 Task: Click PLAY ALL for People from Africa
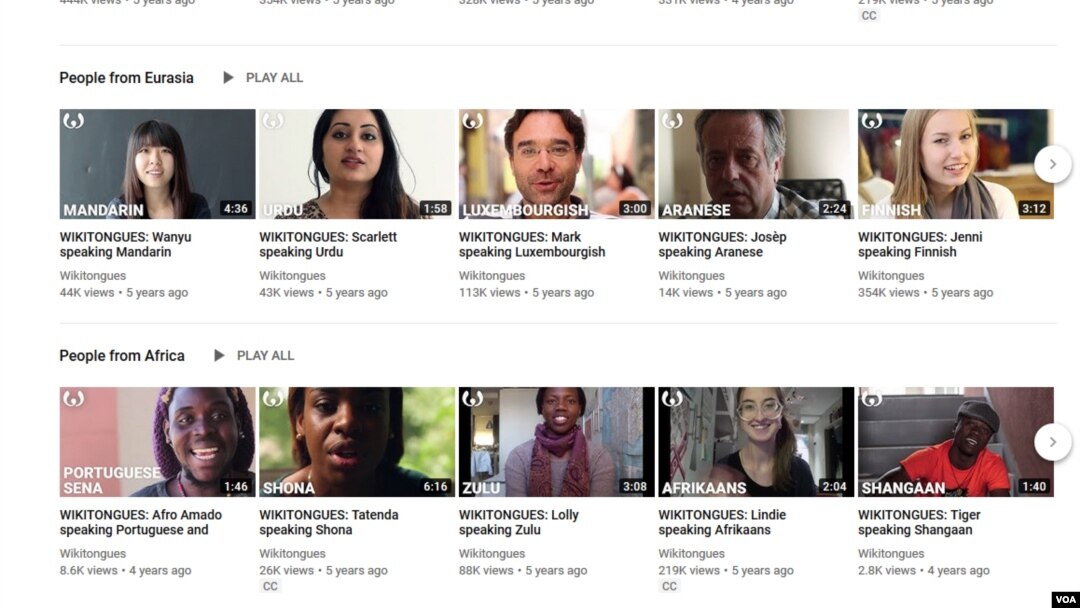pos(265,355)
